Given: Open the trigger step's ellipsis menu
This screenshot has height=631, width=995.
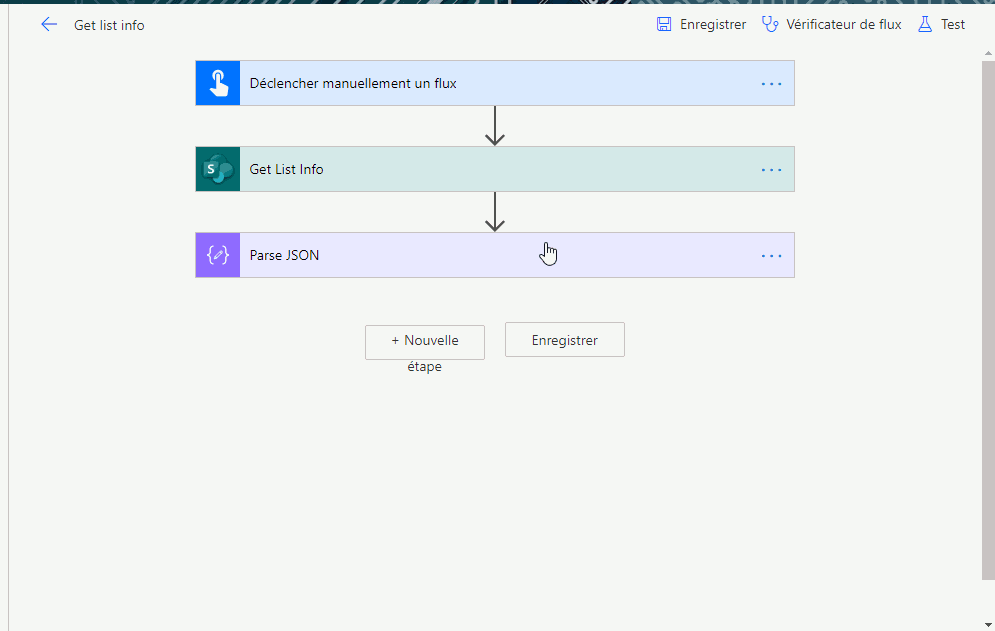Looking at the screenshot, I should pyautogui.click(x=771, y=84).
